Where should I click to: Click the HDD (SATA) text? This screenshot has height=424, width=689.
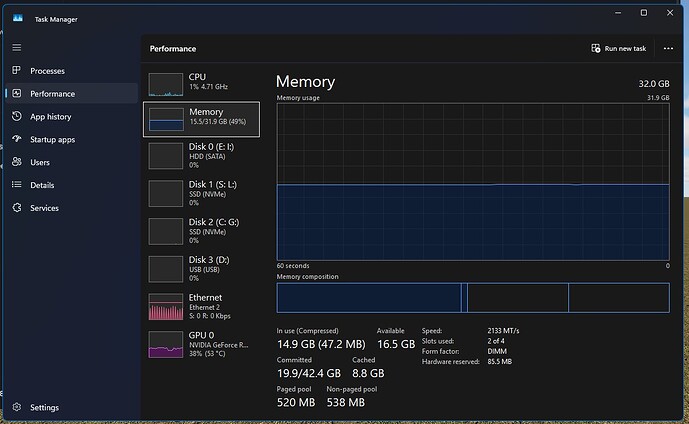207,156
